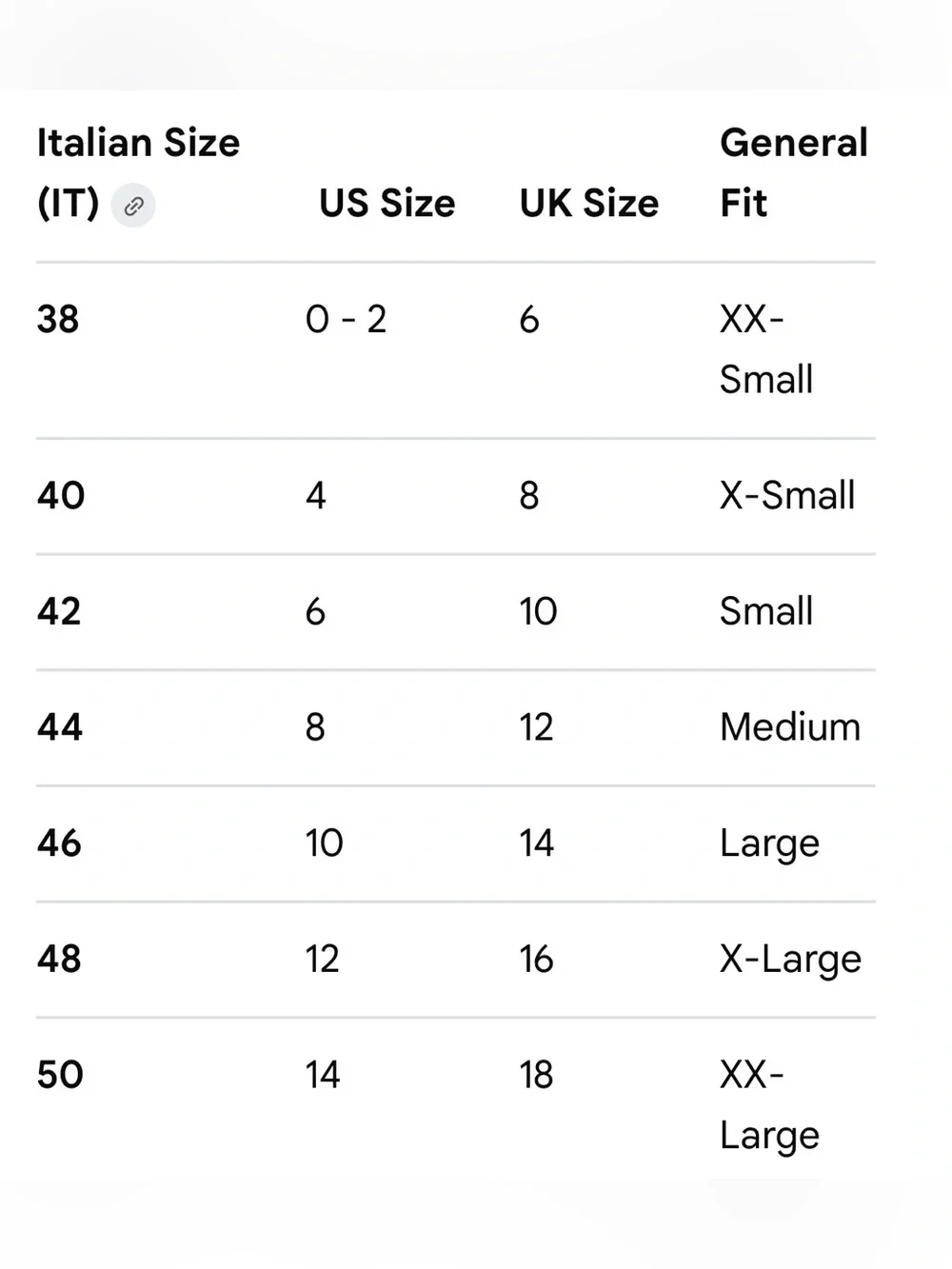This screenshot has width=952, height=1269.
Task: Select the Italian Size (IT) column header
Action: coord(138,173)
